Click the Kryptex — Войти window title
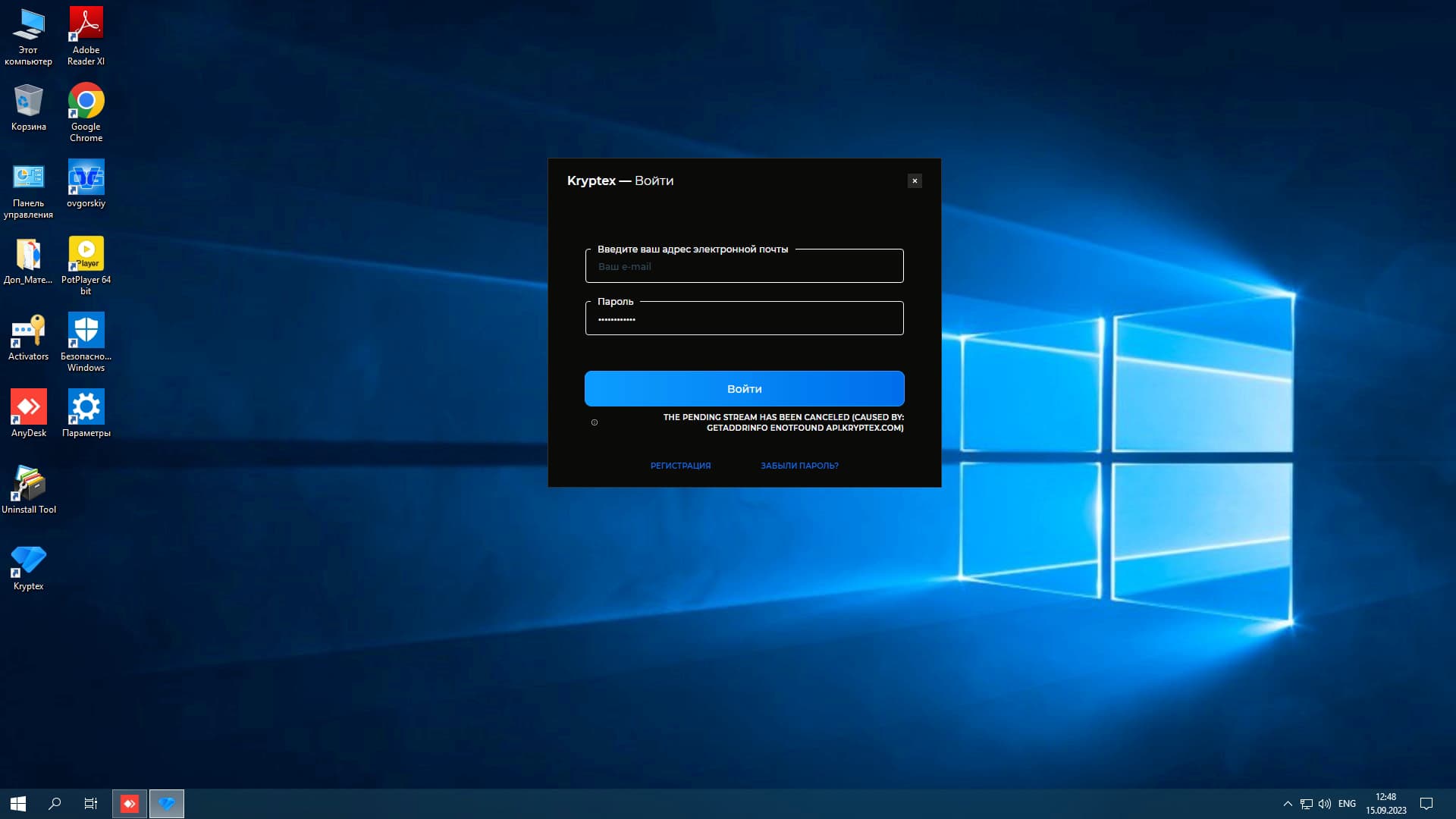 620,180
